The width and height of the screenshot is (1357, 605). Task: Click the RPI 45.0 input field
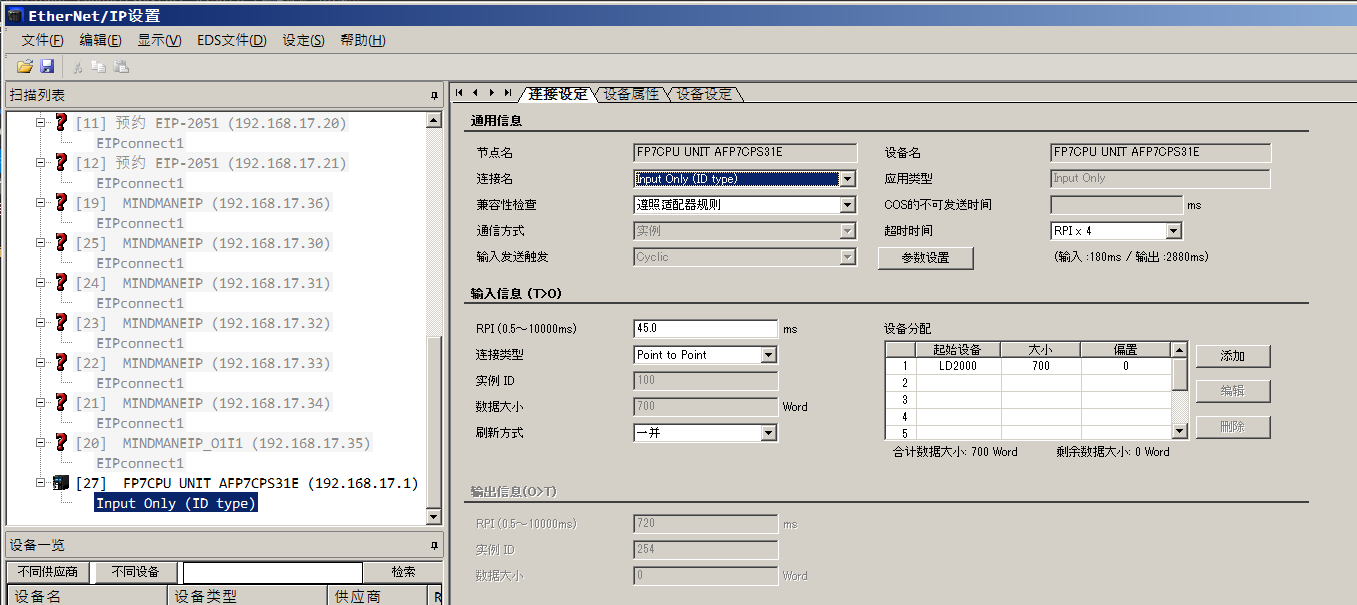click(705, 329)
